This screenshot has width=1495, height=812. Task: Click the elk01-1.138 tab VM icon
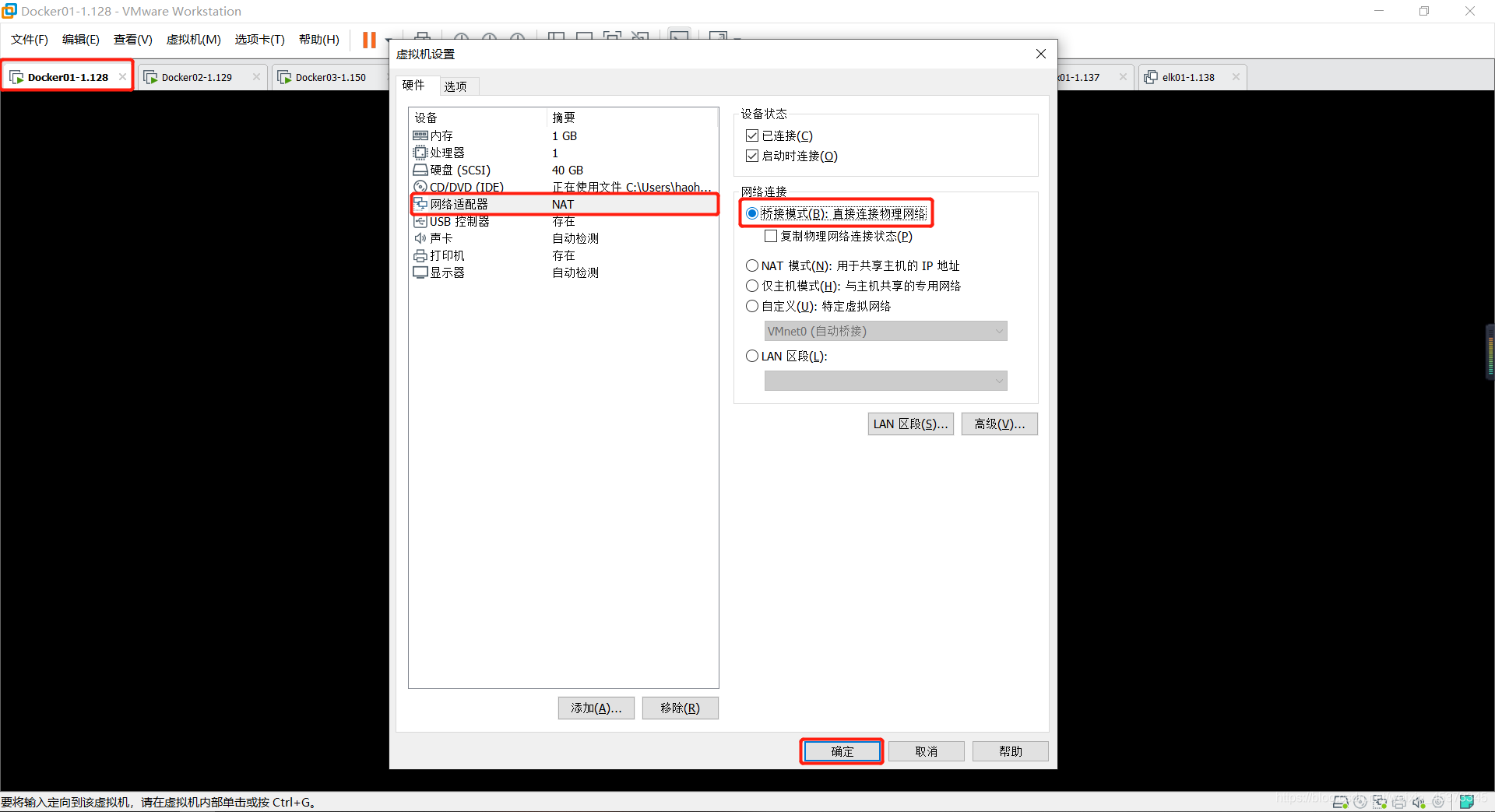point(1151,77)
